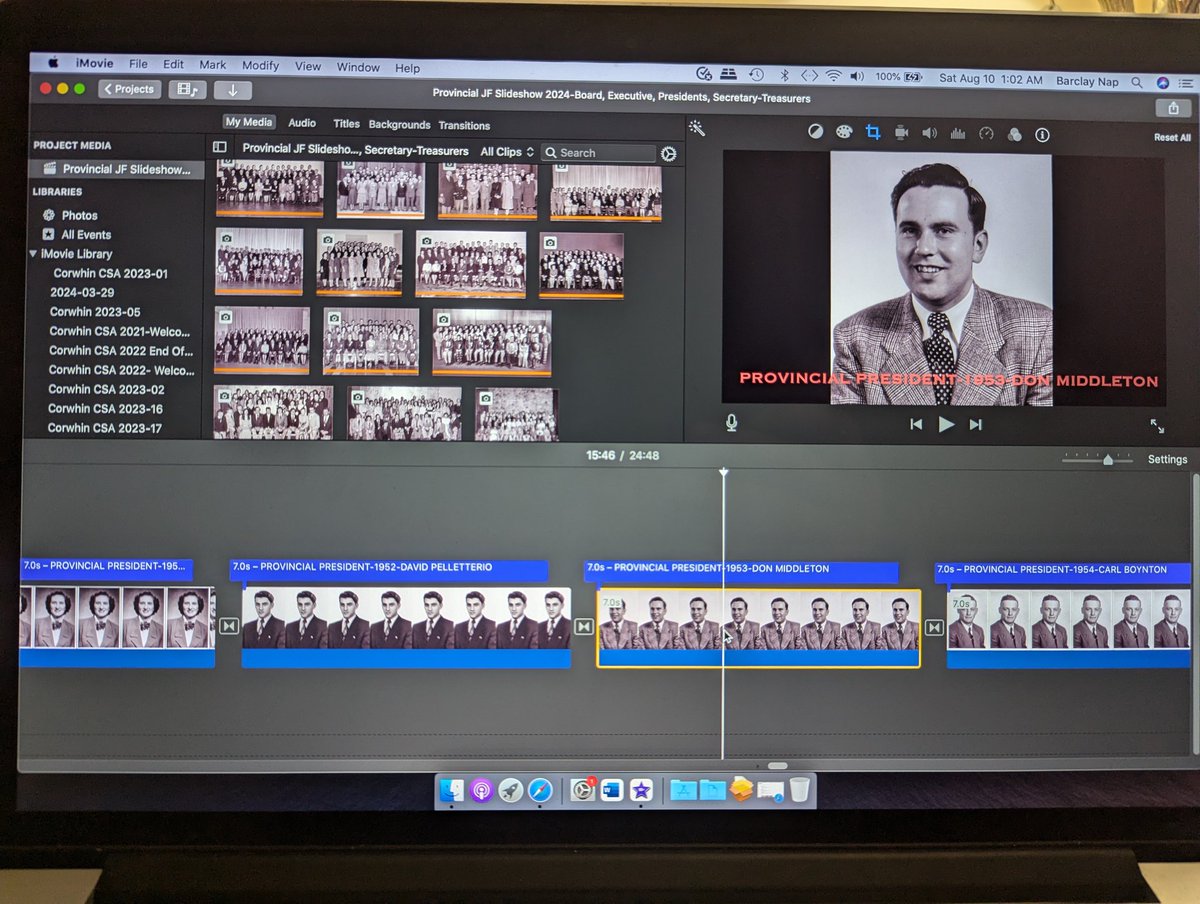1200x904 pixels.
Task: Click the import media down-arrow button
Action: click(x=233, y=90)
